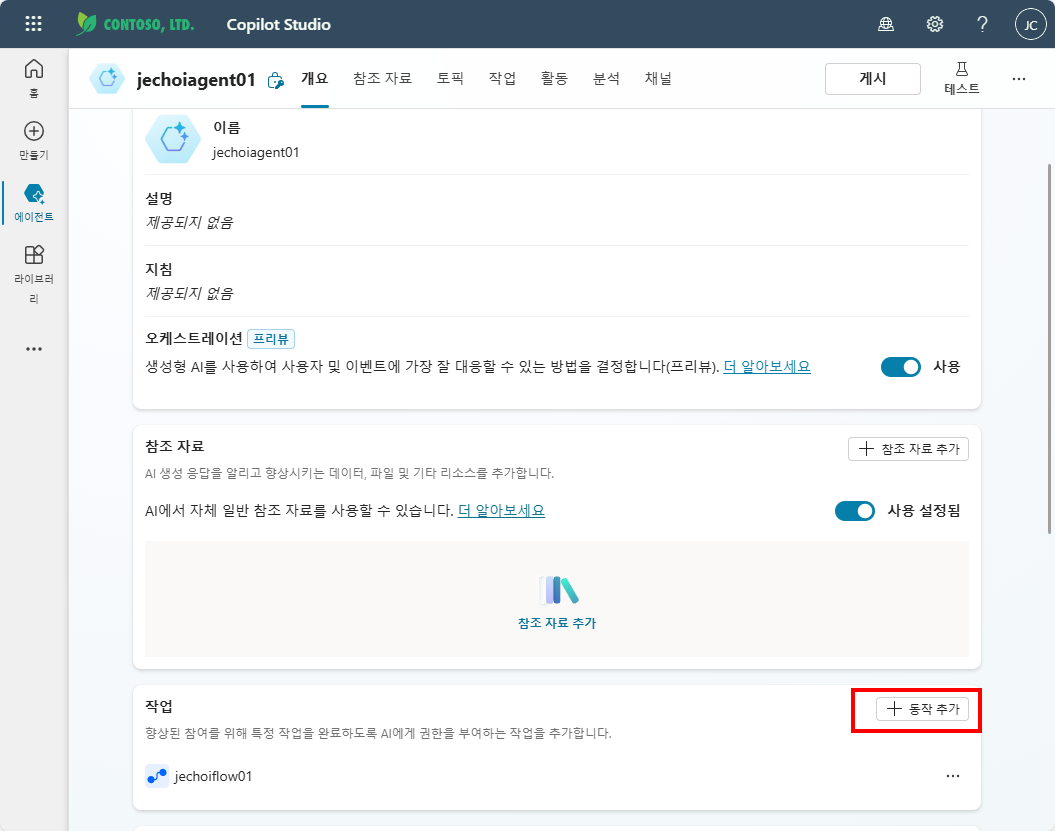The image size is (1055, 831).
Task: Click the books icon in 참조 자료 area
Action: (x=558, y=590)
